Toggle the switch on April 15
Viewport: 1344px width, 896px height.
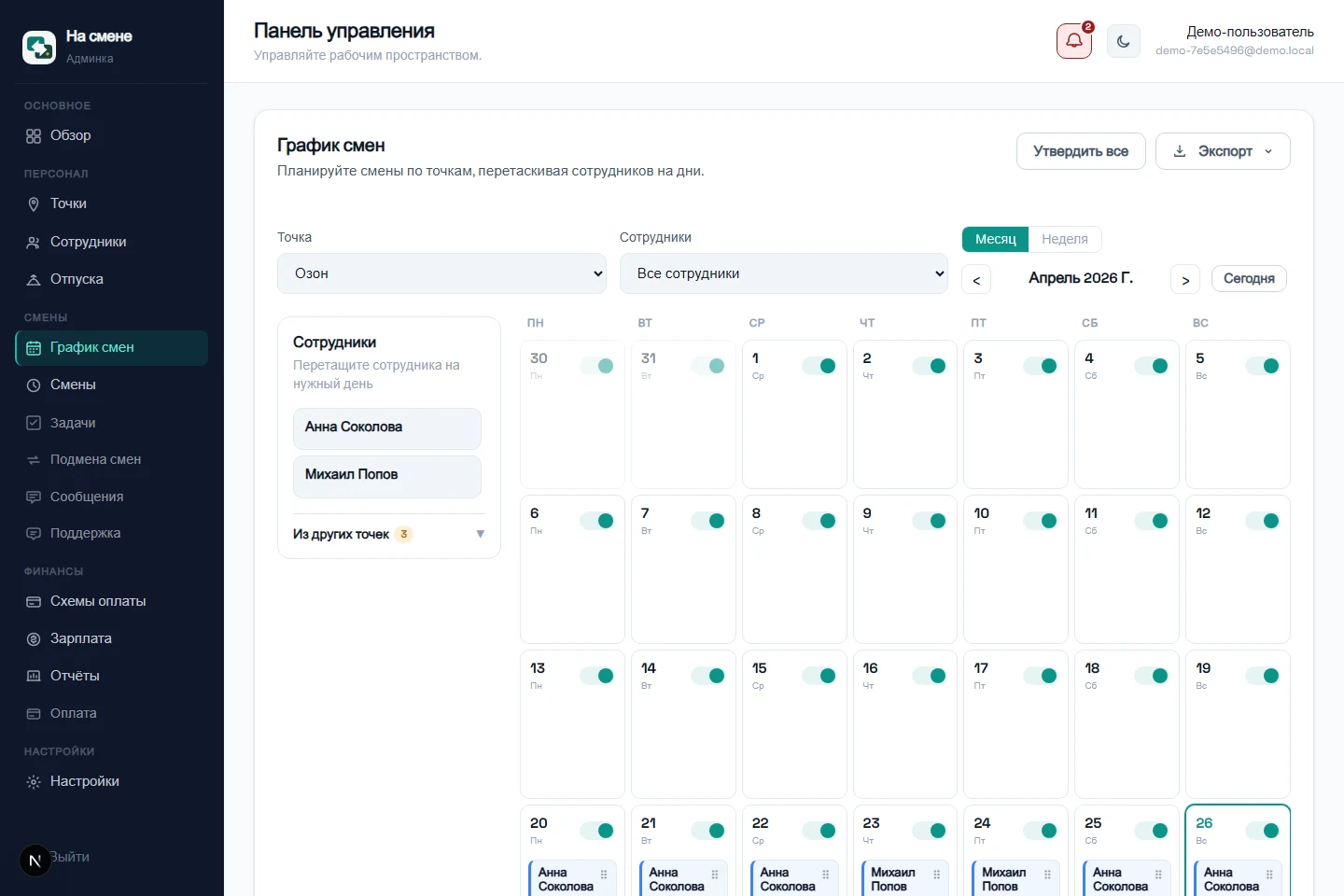click(x=819, y=676)
